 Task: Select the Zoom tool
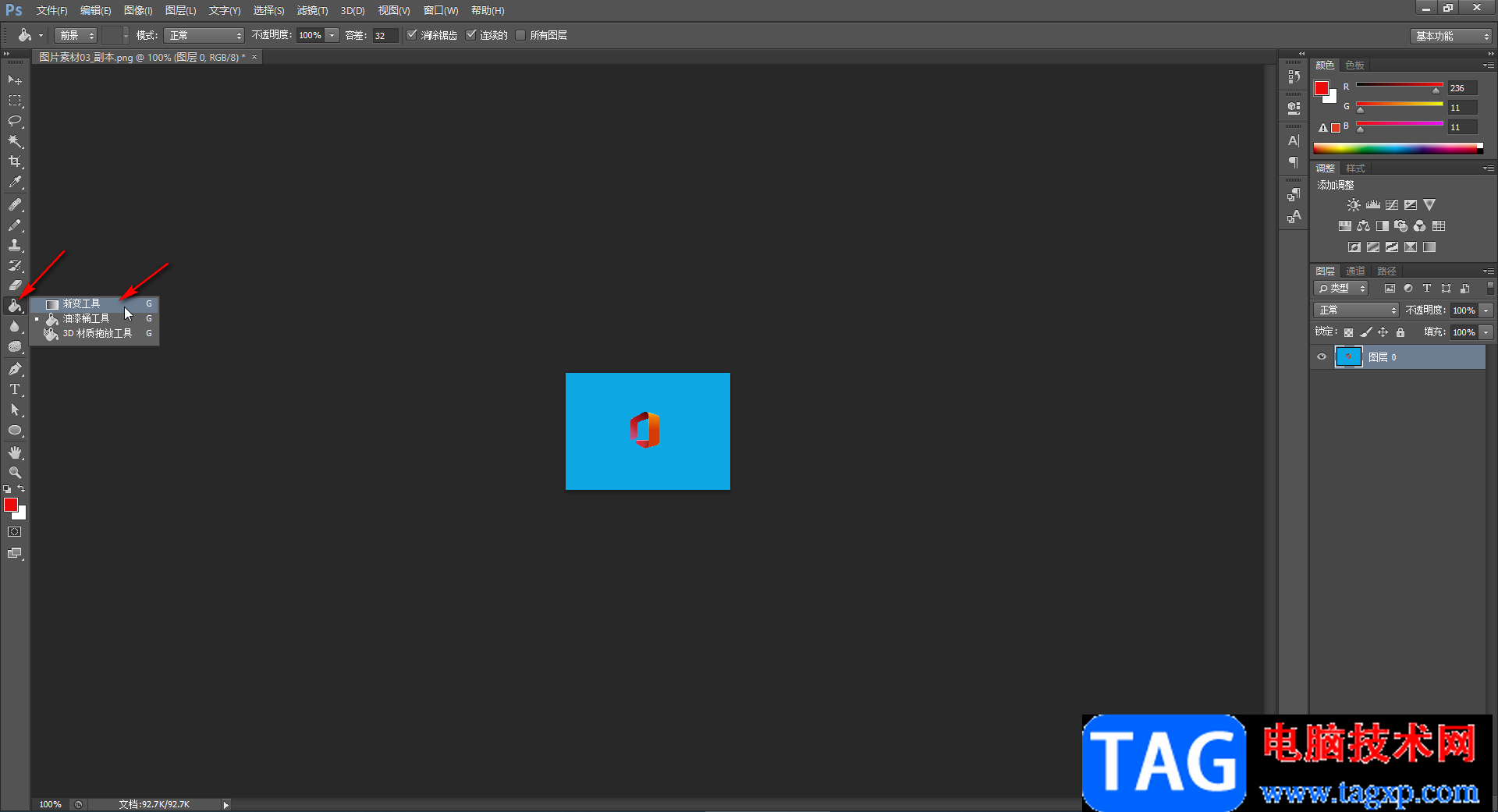(15, 473)
